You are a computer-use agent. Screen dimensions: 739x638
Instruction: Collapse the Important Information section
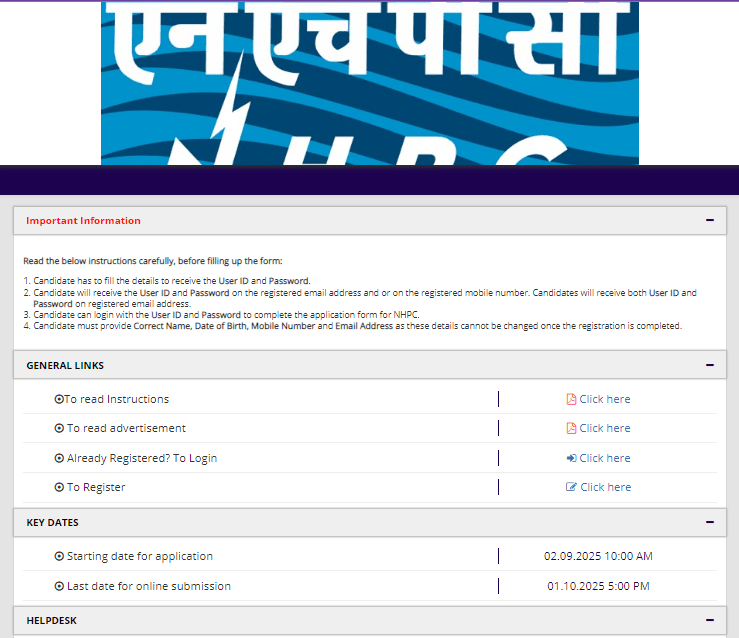710,221
